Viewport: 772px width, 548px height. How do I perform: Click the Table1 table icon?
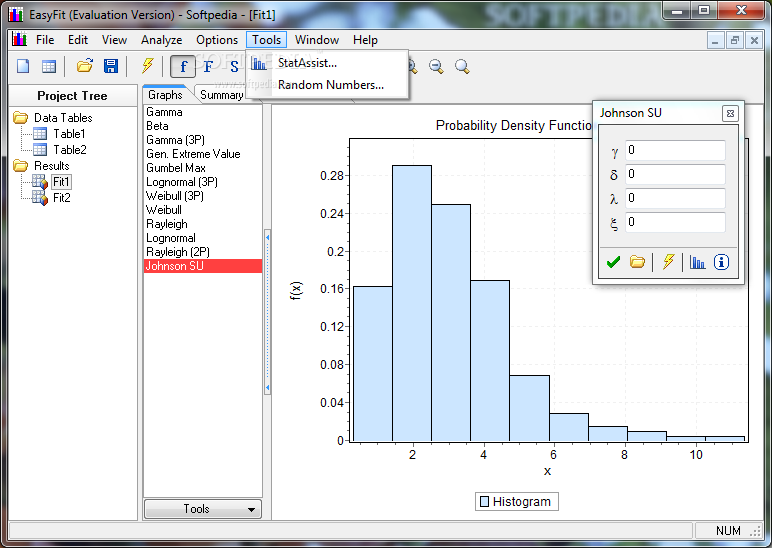click(x=40, y=133)
